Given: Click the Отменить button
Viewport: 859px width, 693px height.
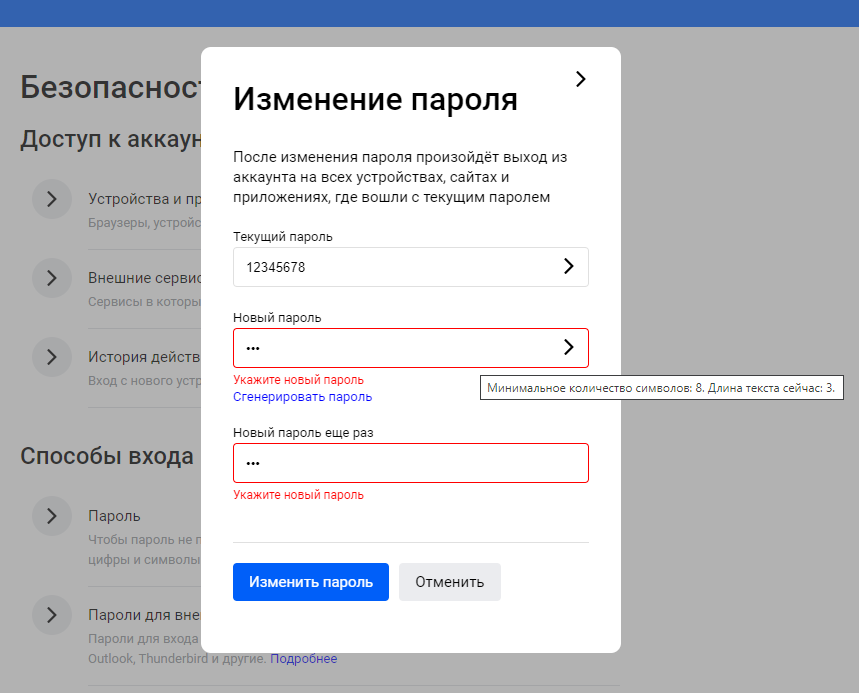Looking at the screenshot, I should click(x=450, y=582).
